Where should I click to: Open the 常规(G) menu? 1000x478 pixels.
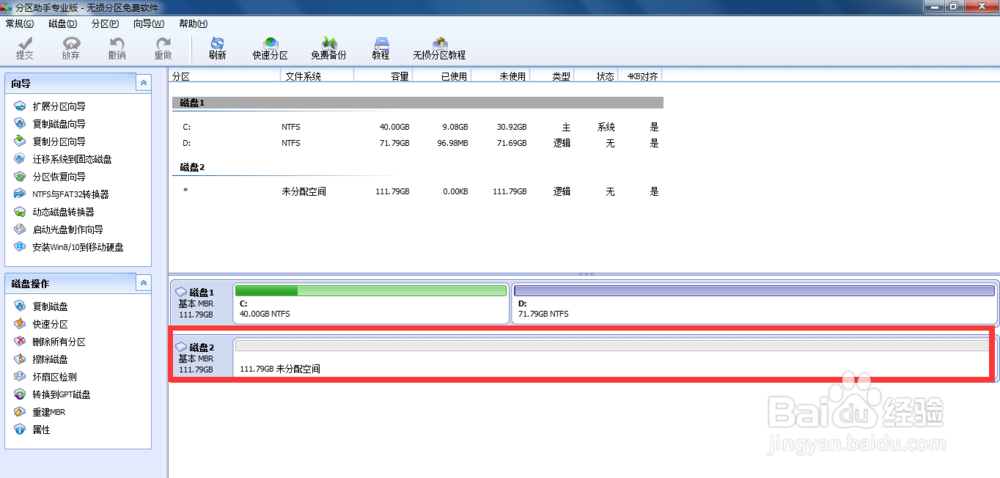click(x=19, y=24)
